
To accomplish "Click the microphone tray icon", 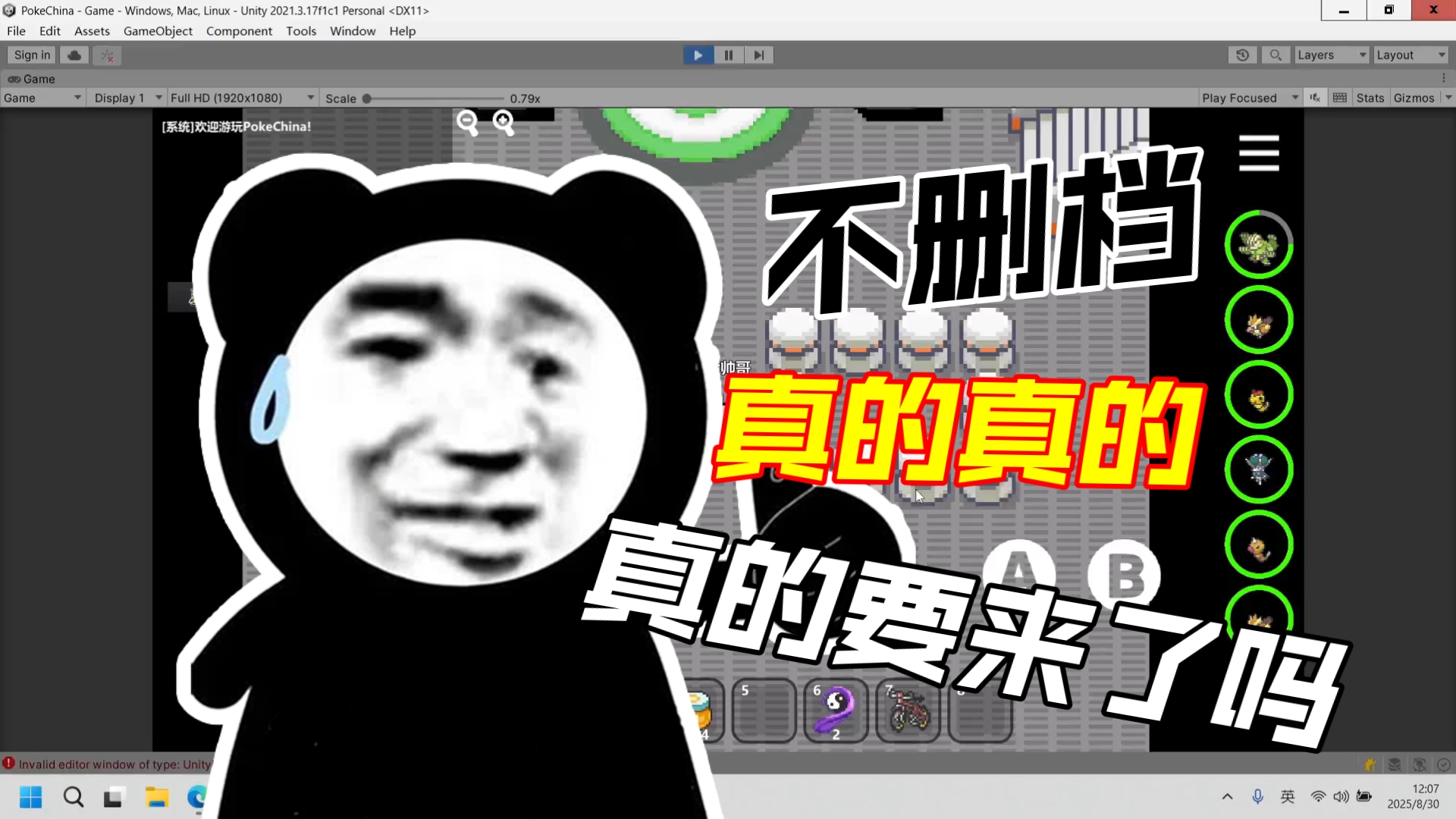I will [1257, 796].
